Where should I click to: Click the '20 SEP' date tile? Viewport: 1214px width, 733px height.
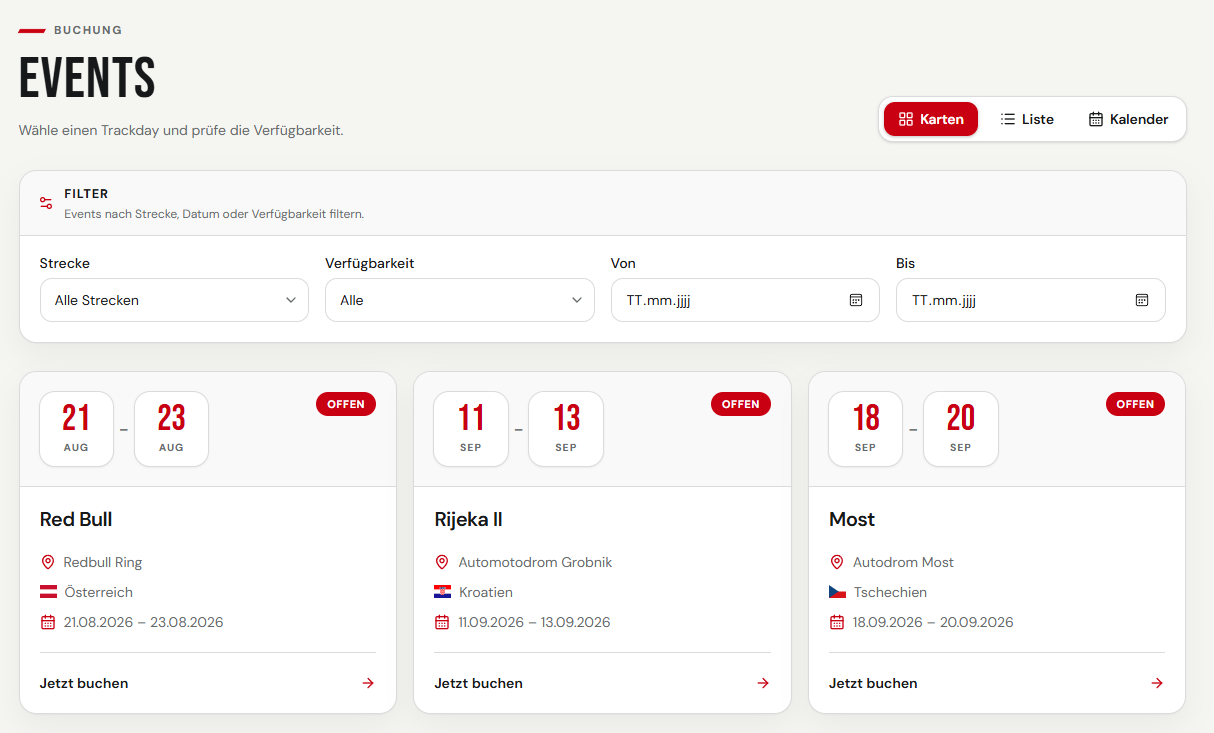tap(960, 429)
